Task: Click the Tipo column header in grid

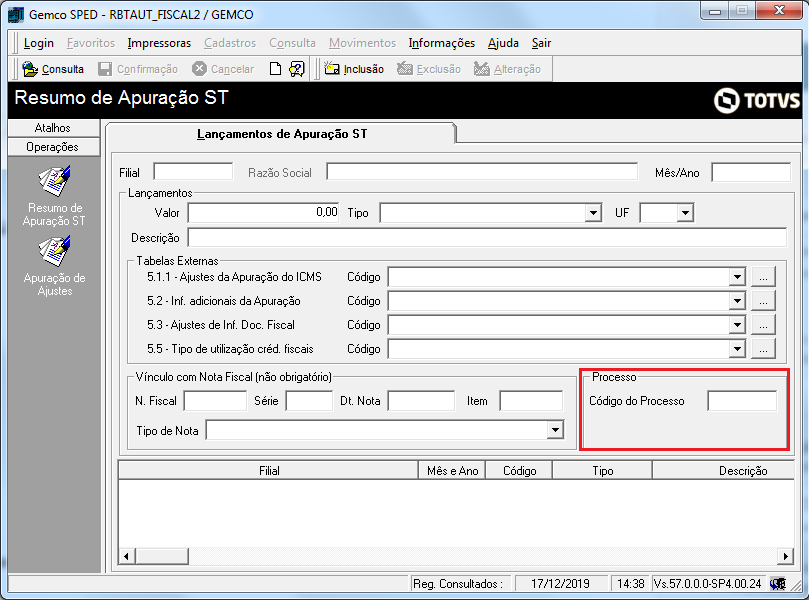Action: click(x=603, y=471)
